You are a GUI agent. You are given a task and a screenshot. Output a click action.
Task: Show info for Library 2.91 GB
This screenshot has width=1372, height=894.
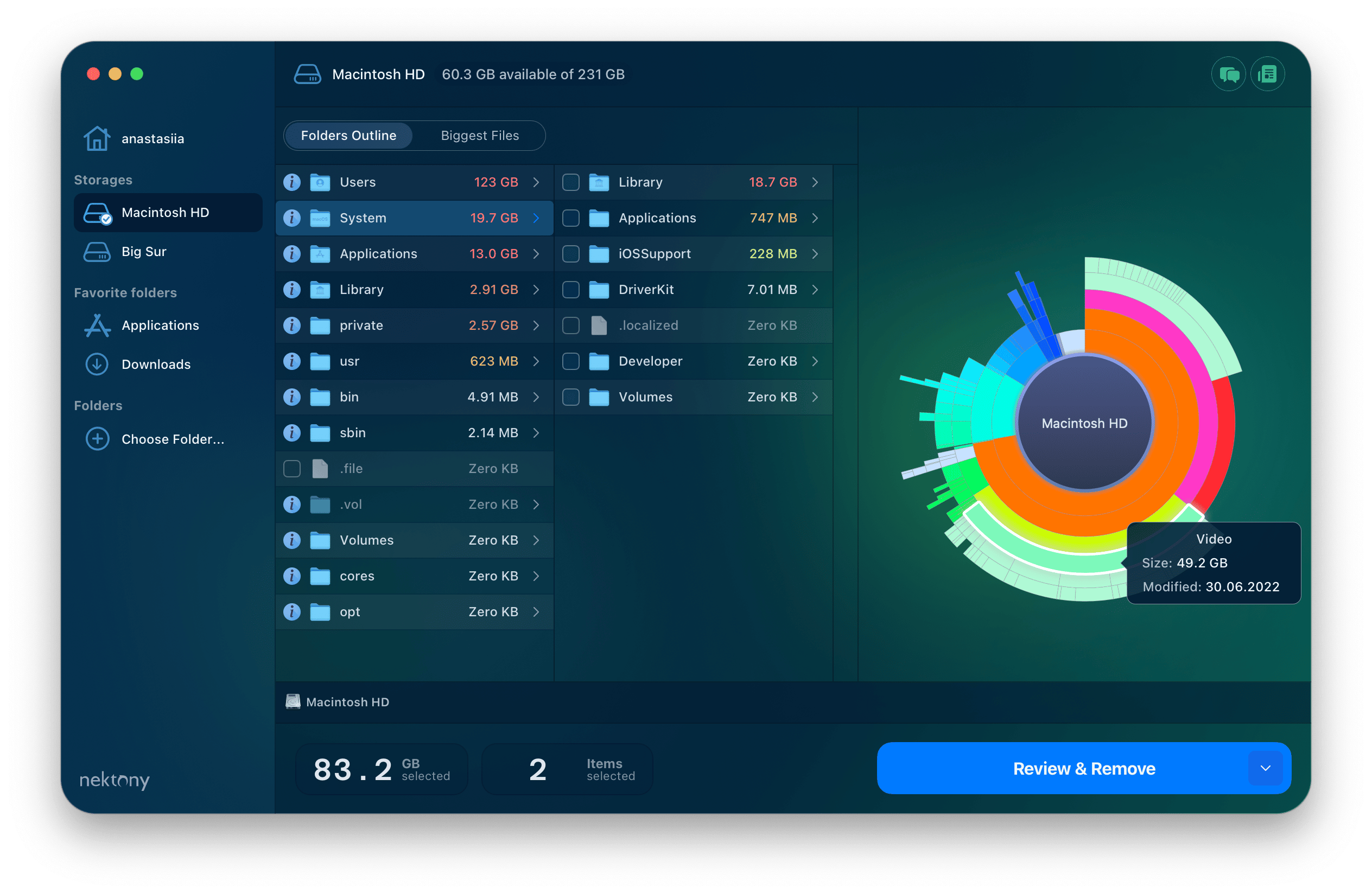291,289
